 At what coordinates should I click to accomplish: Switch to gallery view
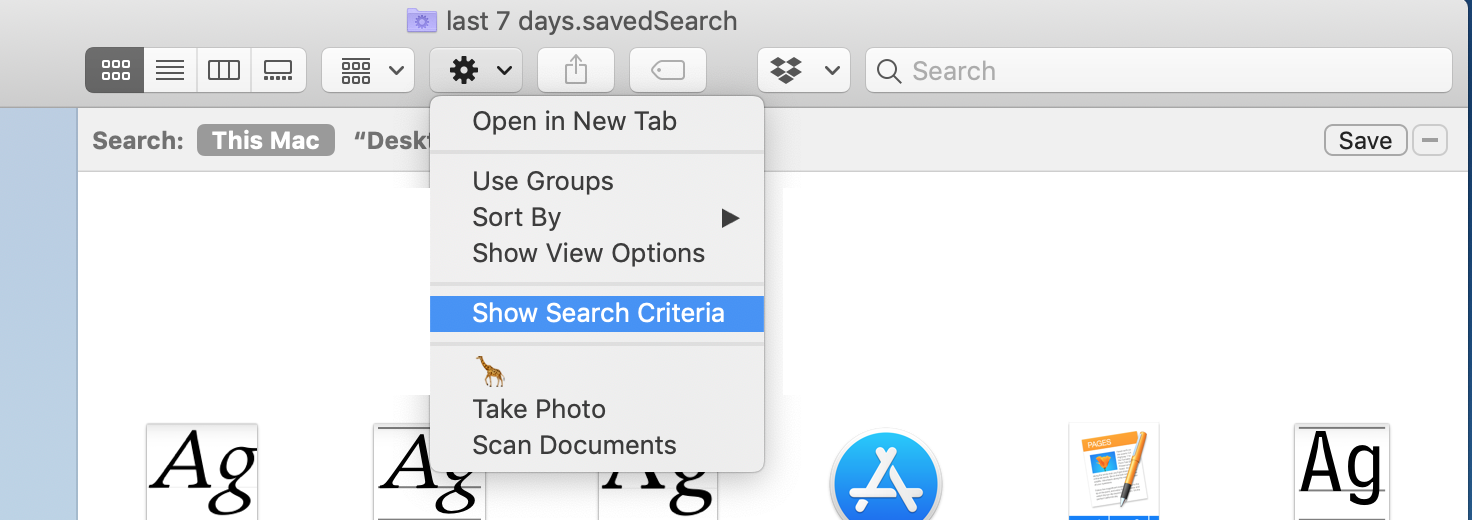pos(277,71)
